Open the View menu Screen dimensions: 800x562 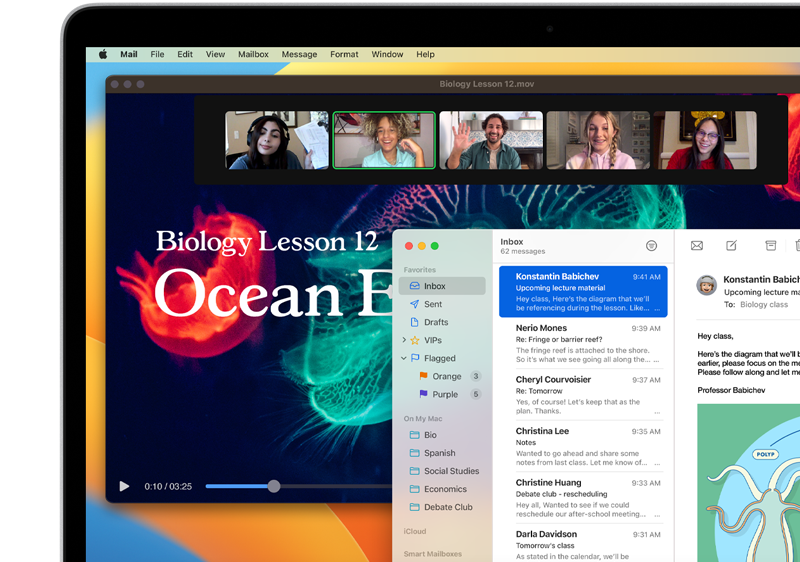pos(215,54)
